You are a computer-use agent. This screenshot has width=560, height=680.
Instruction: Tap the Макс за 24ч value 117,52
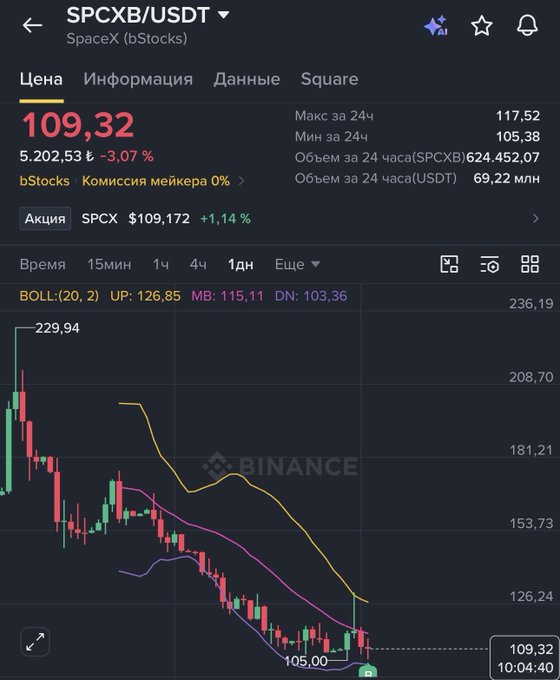pos(518,116)
